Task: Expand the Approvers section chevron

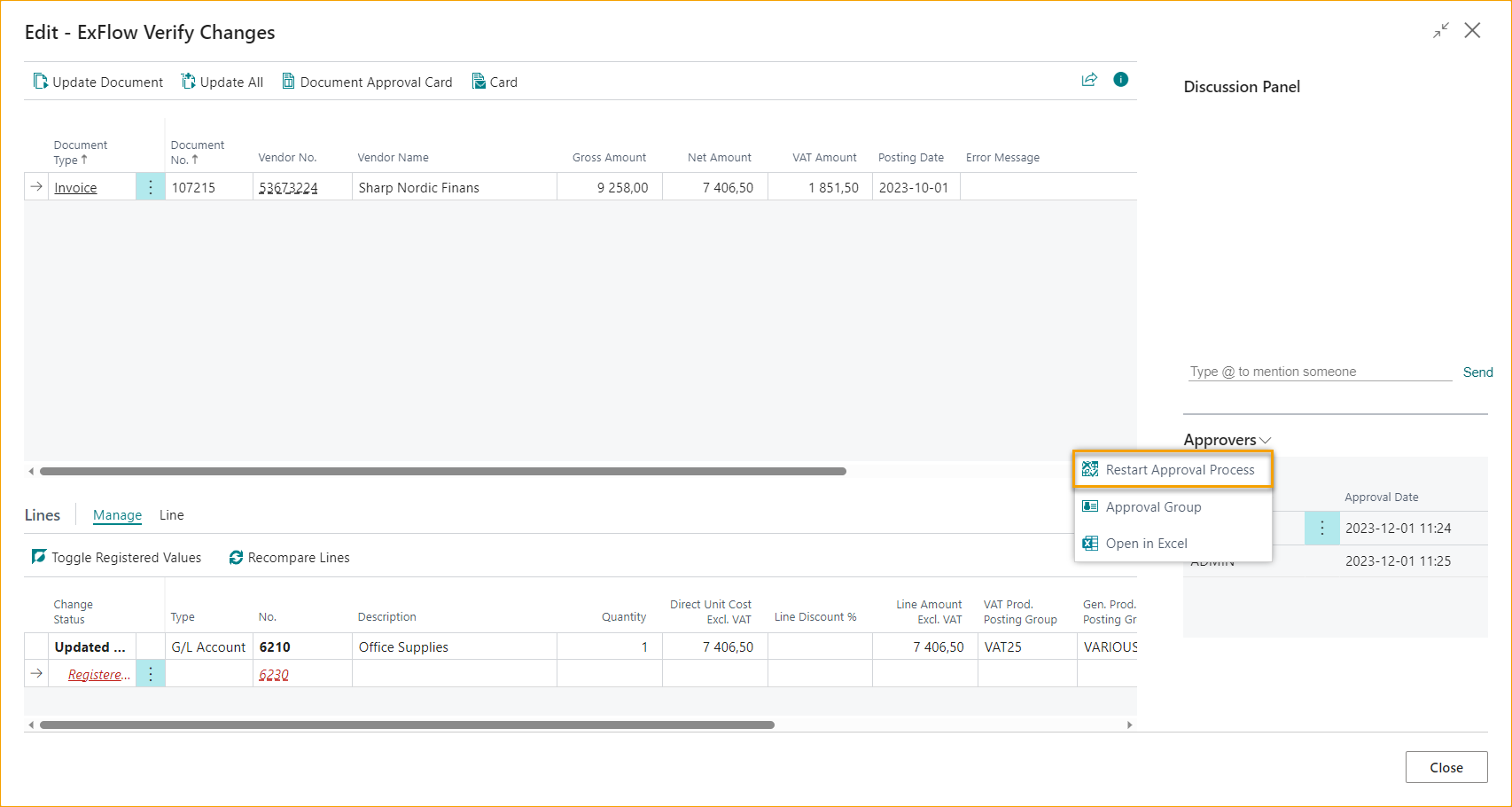Action: [x=1266, y=440]
